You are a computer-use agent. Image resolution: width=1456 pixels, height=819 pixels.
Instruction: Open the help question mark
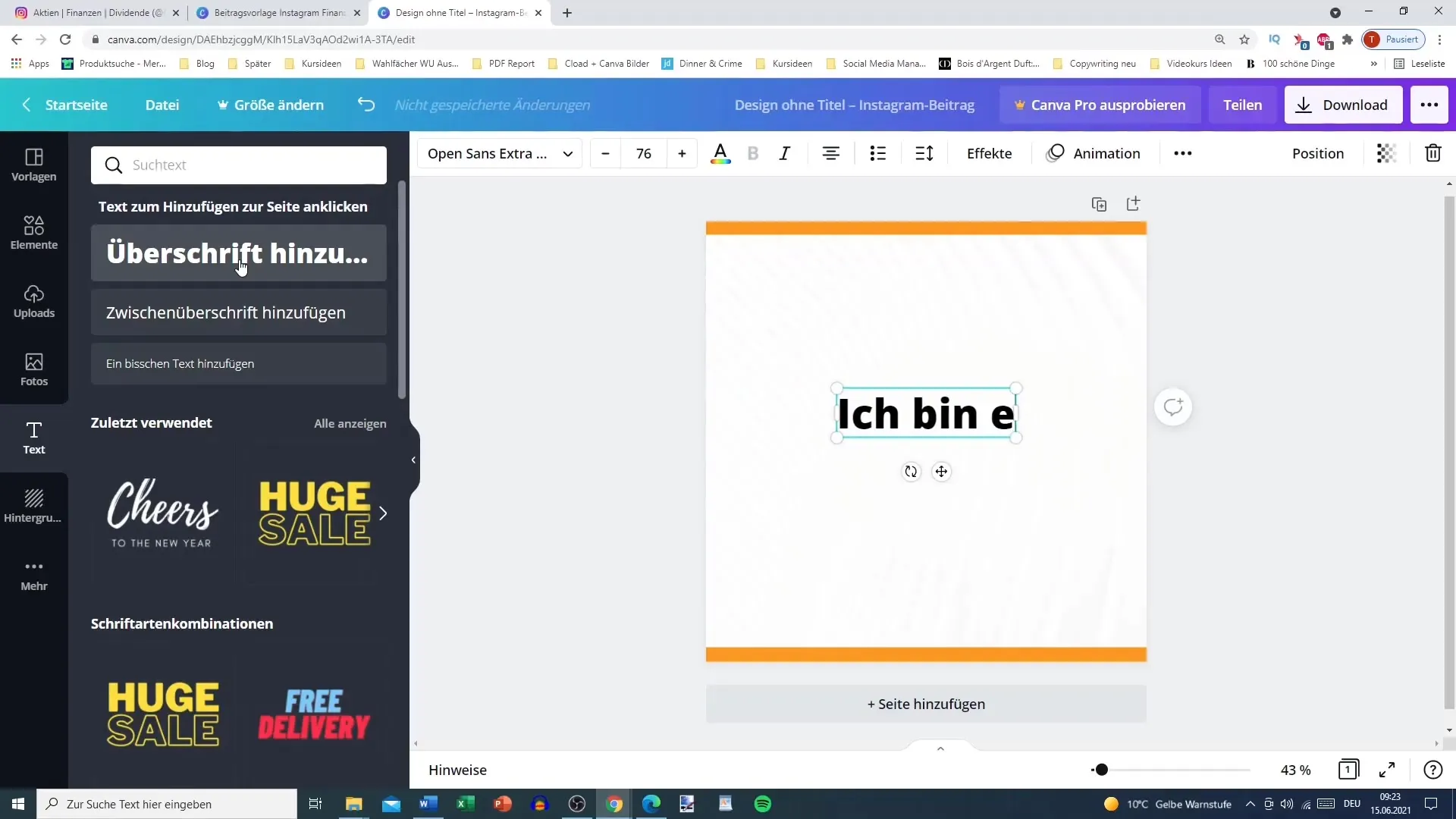click(1432, 770)
